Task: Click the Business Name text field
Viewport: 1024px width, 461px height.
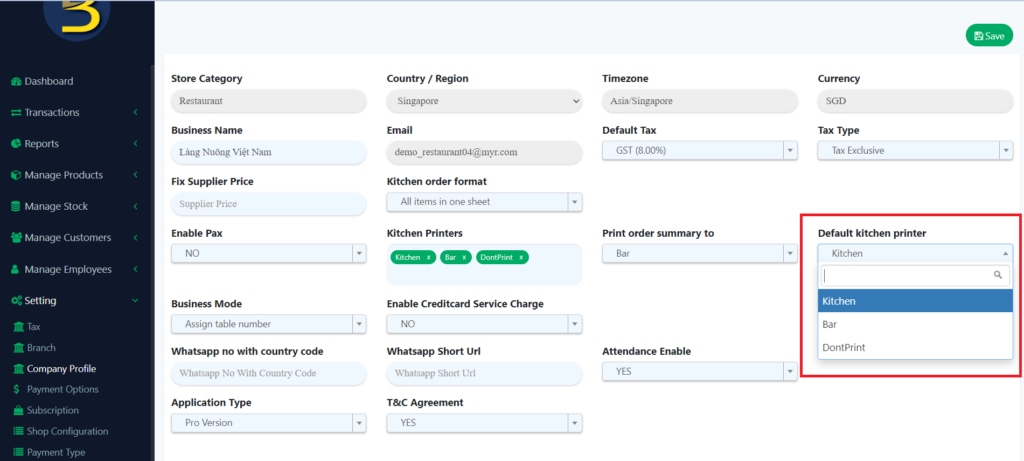Action: click(x=268, y=152)
